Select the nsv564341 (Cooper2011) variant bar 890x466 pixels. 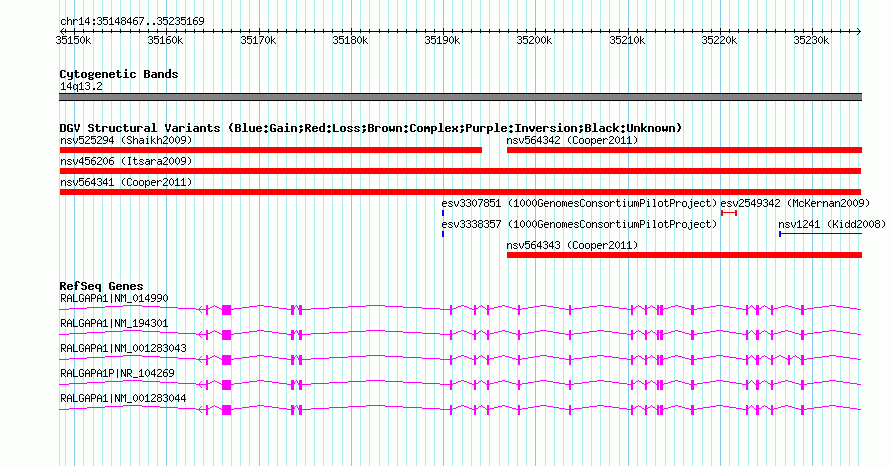460,192
